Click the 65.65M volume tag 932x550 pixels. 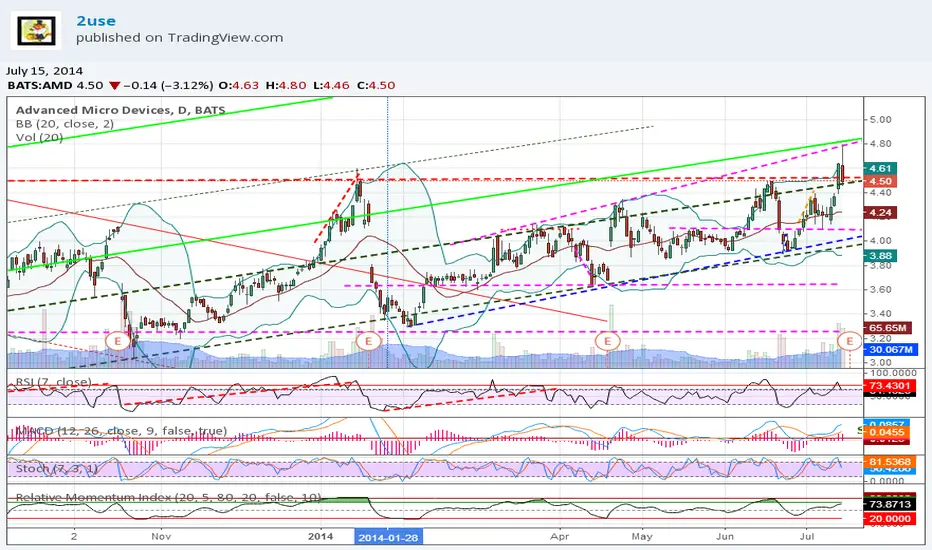pyautogui.click(x=887, y=328)
